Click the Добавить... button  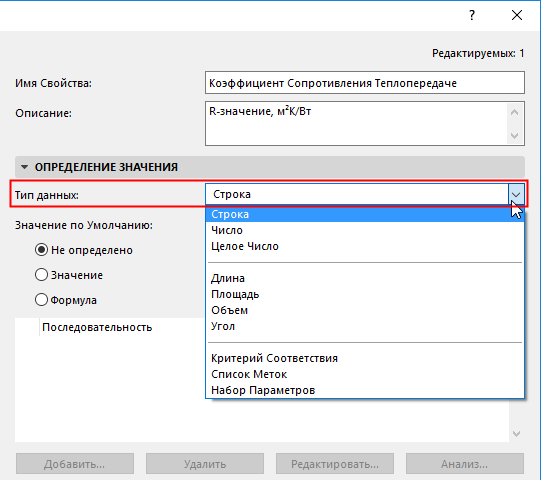tap(75, 464)
